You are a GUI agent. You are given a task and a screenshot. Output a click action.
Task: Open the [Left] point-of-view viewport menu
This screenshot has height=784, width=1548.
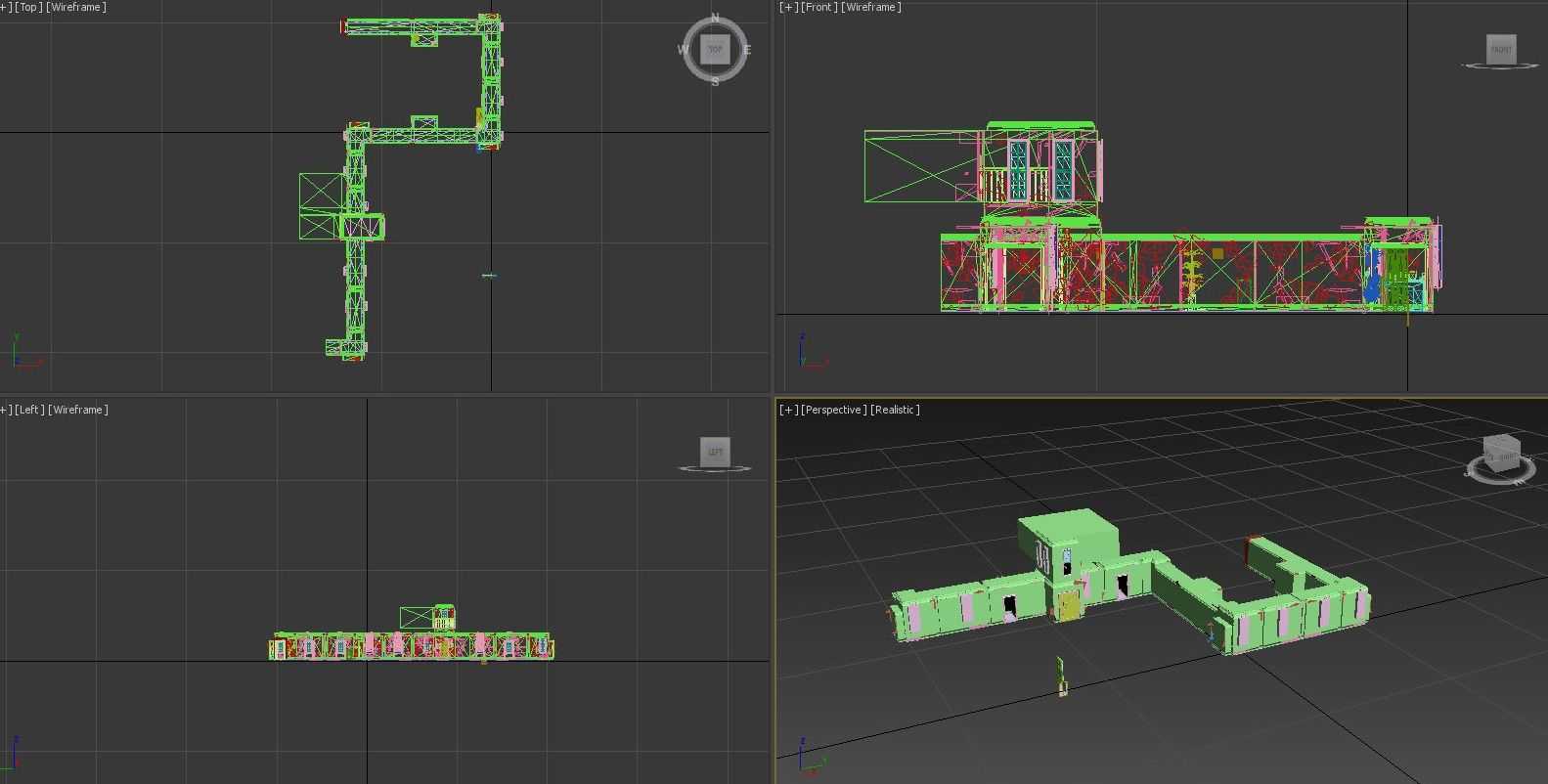point(28,411)
